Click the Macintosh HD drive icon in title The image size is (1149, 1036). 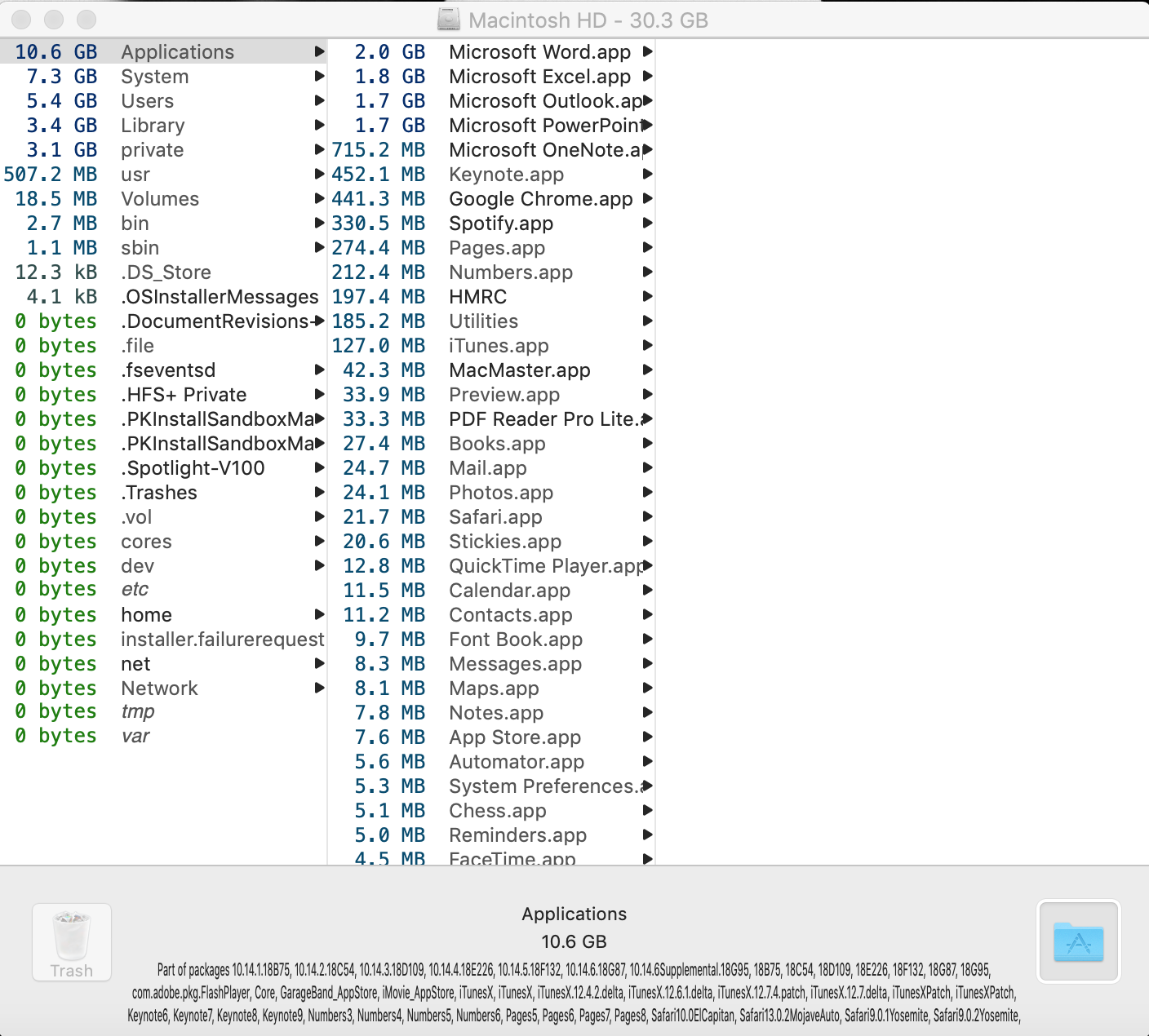pos(449,20)
